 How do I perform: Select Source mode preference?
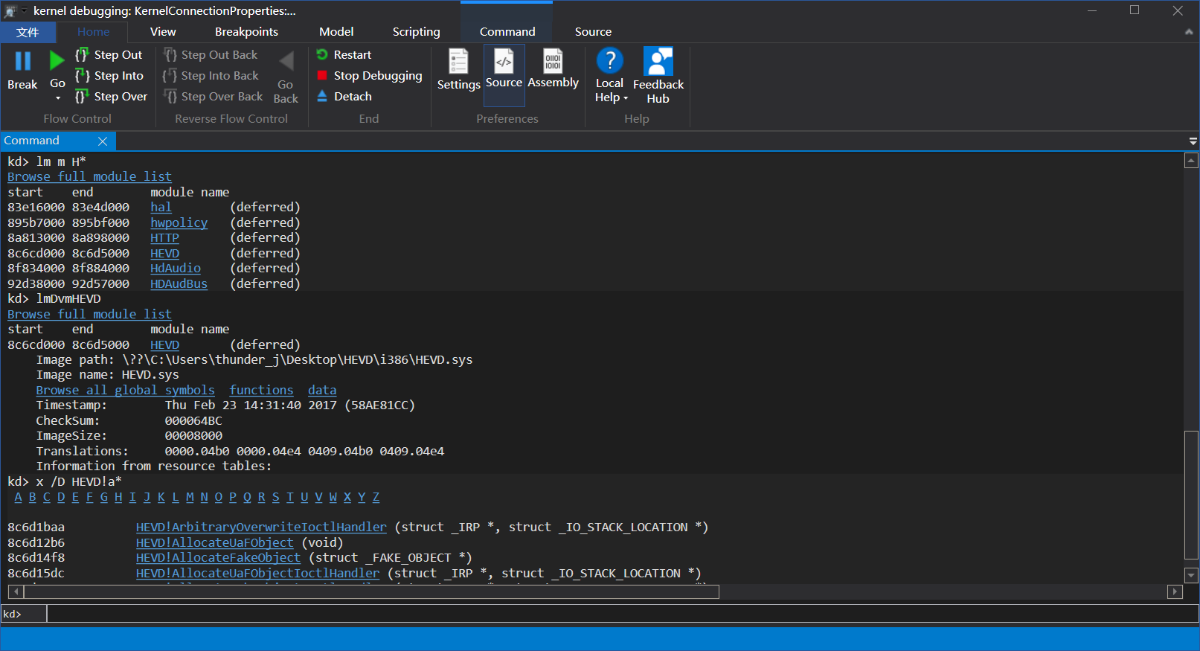pos(504,75)
